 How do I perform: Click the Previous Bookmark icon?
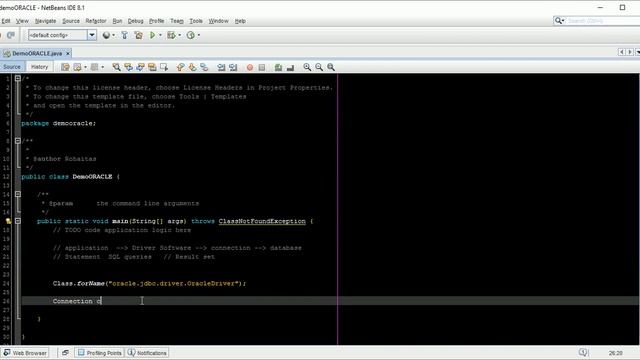(x=180, y=67)
